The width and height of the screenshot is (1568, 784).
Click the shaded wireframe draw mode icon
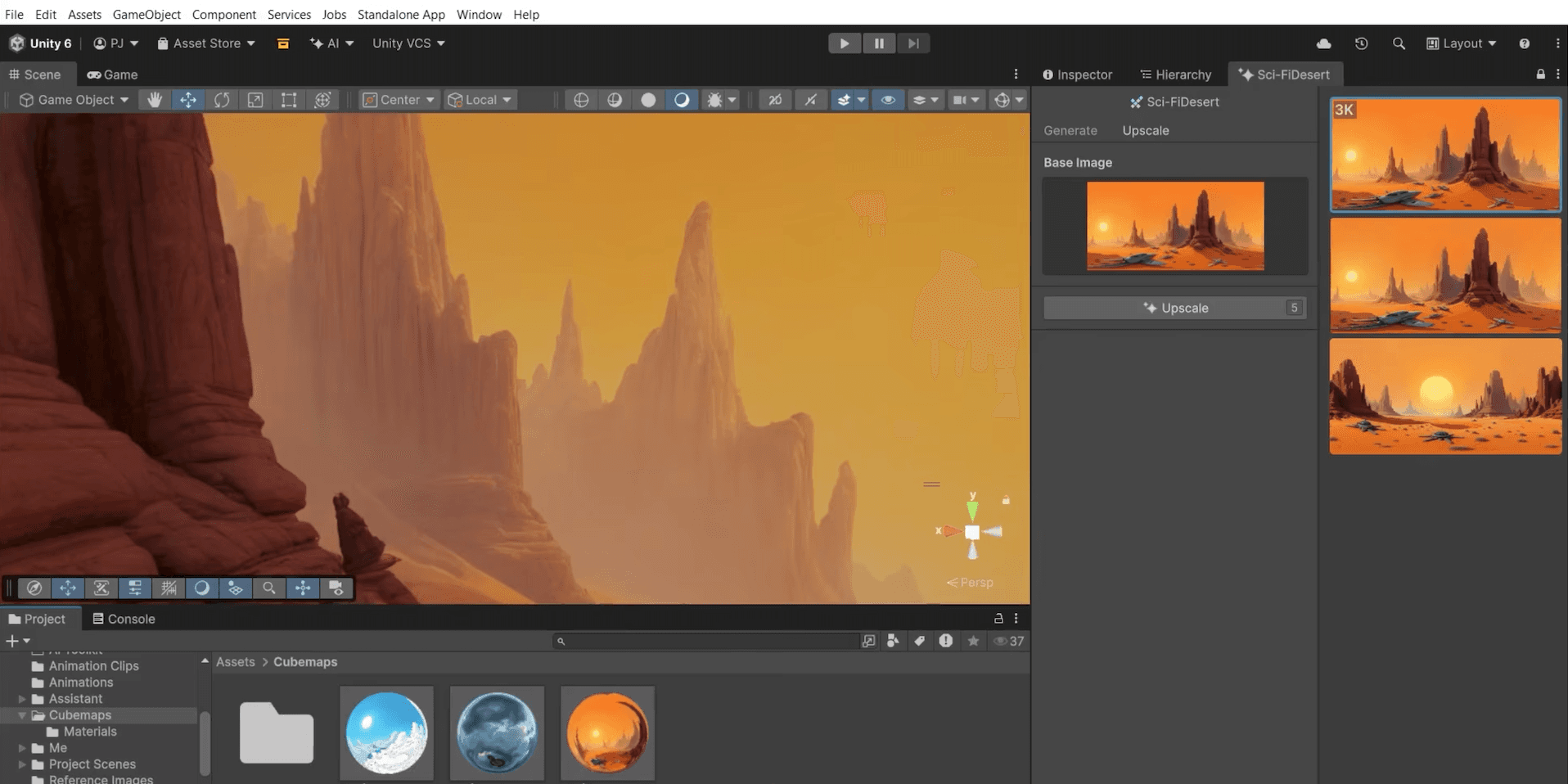tap(615, 100)
